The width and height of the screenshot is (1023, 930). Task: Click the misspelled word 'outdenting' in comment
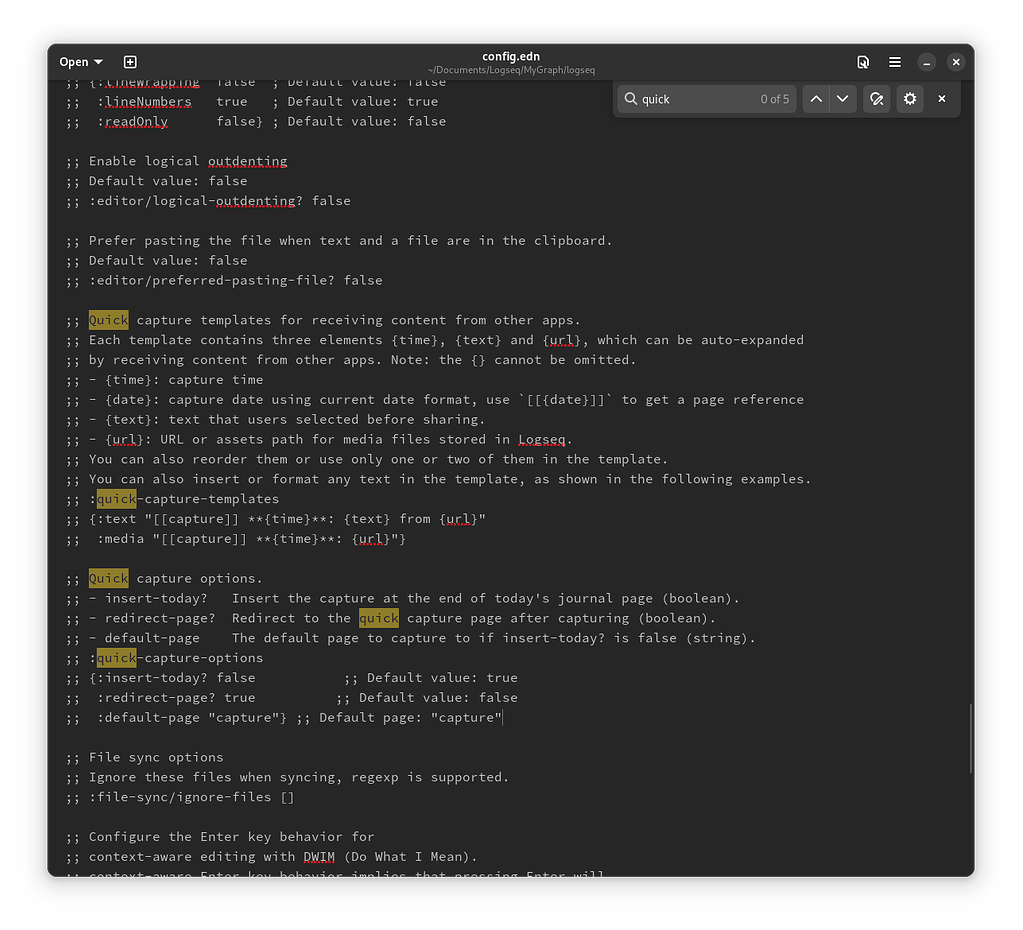[x=247, y=161]
